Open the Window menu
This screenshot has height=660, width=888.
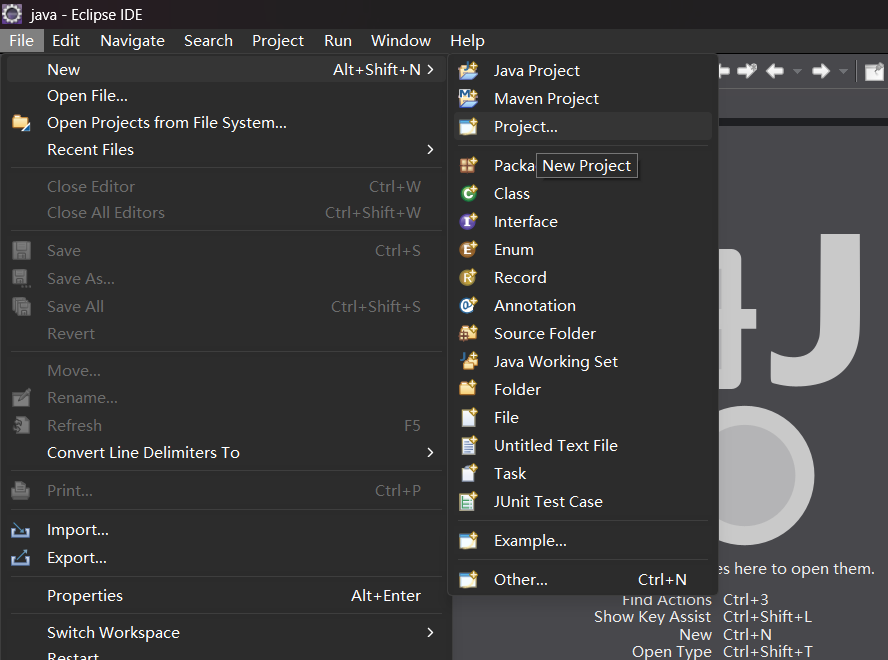pos(401,41)
